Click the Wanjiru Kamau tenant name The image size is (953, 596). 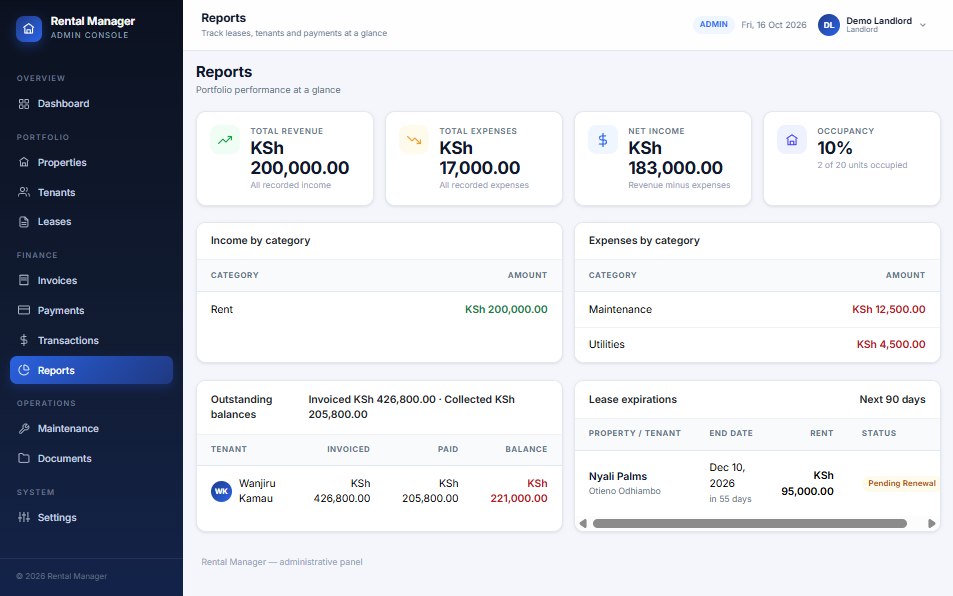(256, 491)
